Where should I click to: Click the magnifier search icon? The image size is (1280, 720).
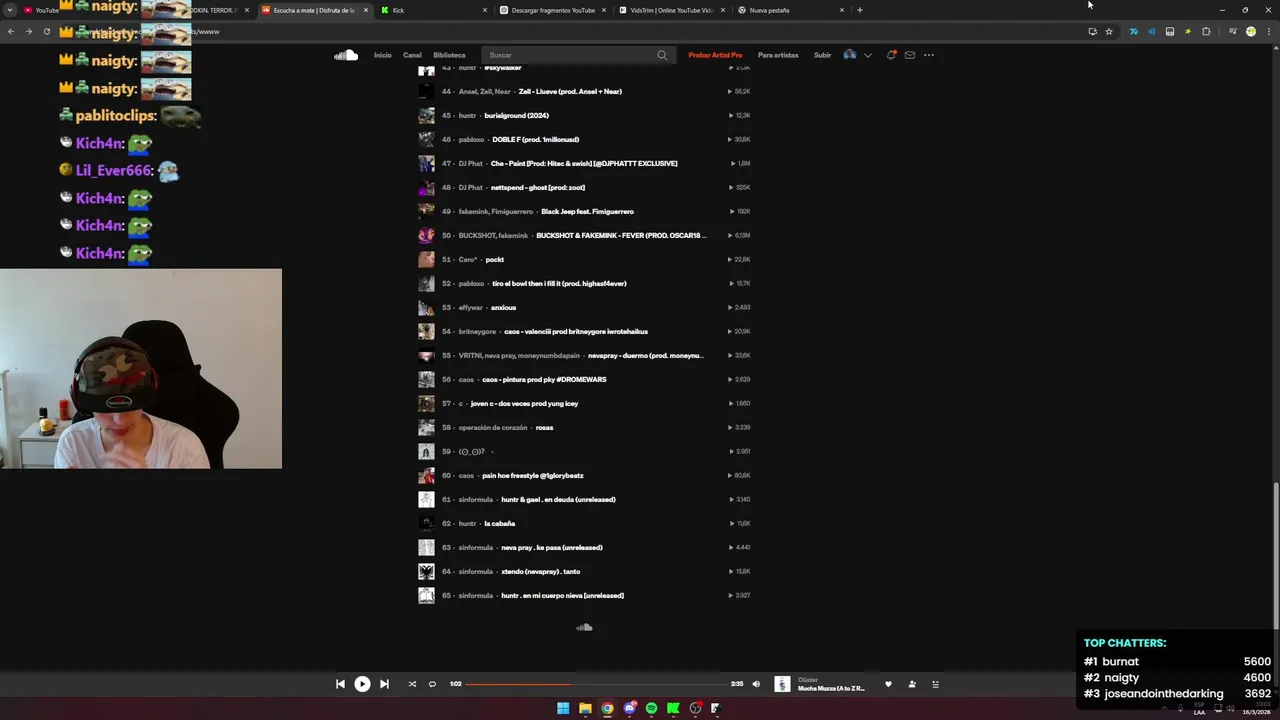[662, 55]
